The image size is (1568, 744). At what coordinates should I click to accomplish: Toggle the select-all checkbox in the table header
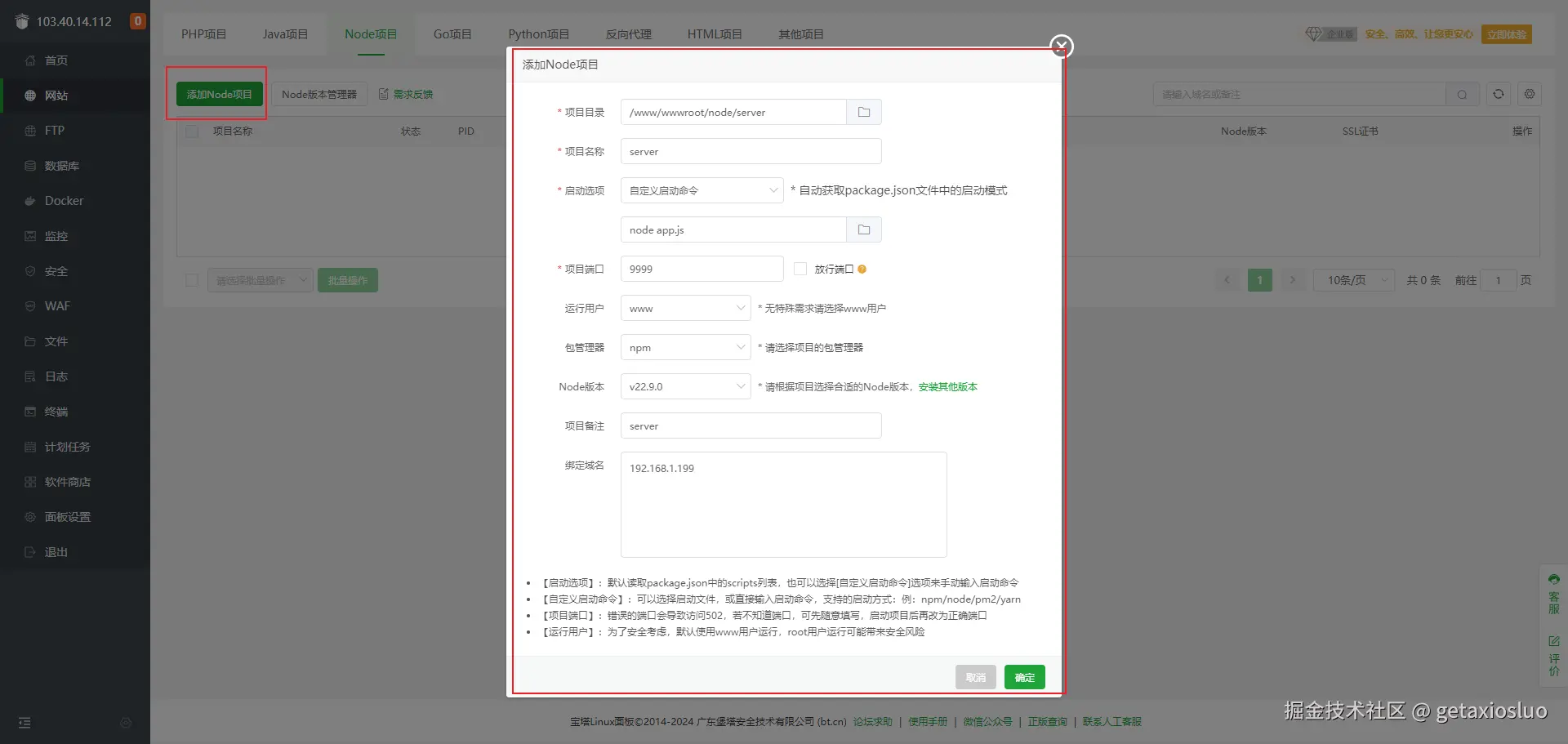pyautogui.click(x=193, y=131)
